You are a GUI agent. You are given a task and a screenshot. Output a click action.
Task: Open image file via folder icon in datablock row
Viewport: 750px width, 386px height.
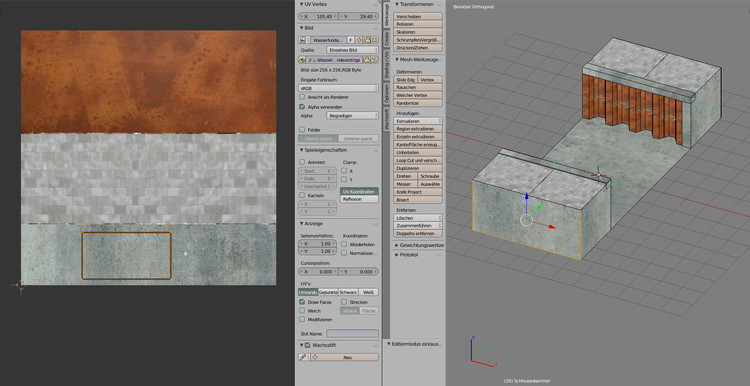pos(367,40)
